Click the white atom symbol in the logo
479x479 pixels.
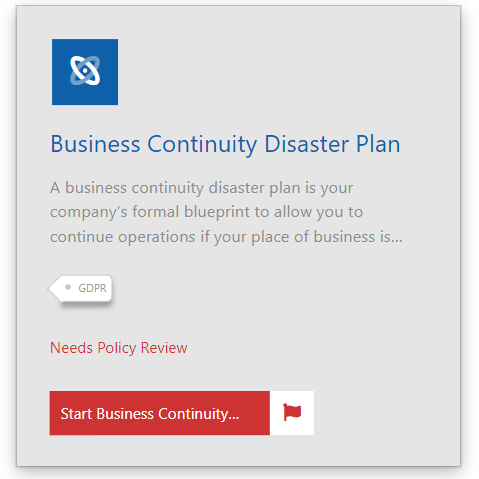tap(85, 70)
